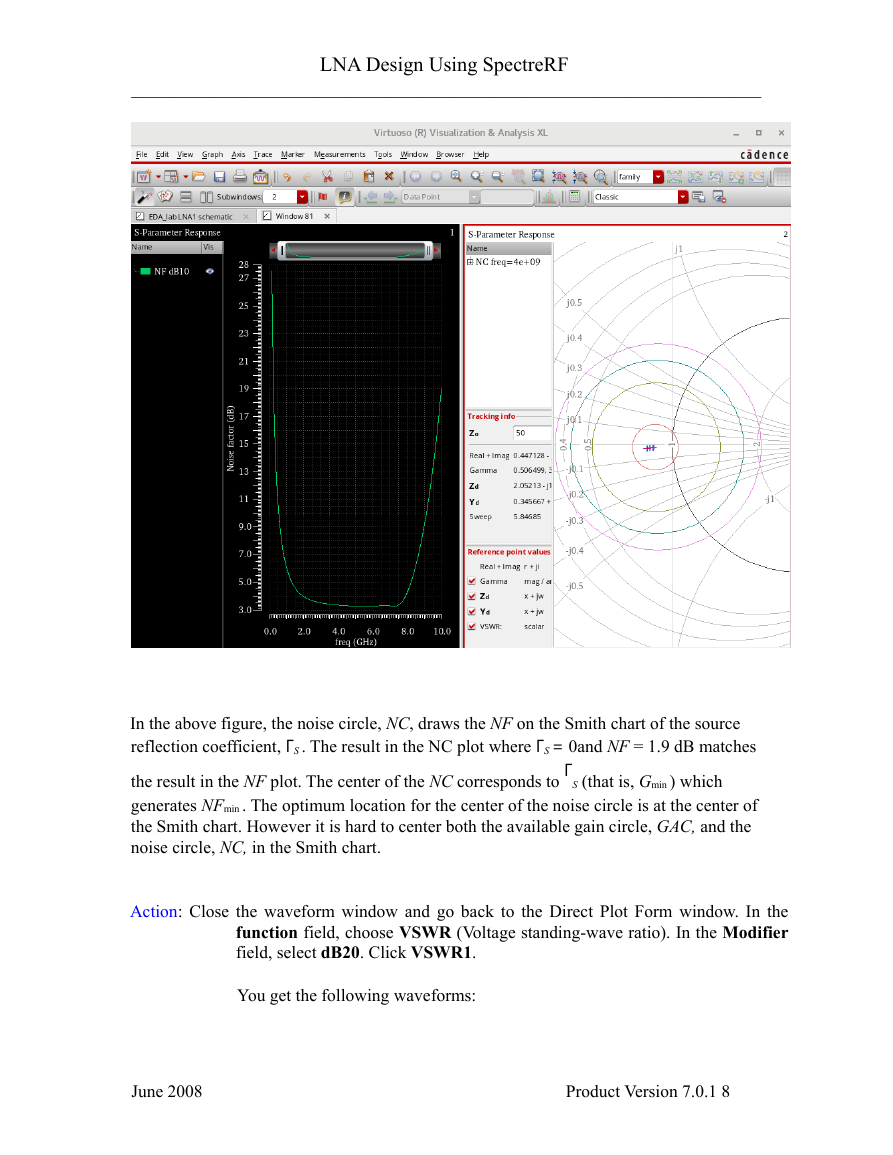Click the Paste clipboard icon
Image resolution: width=893 pixels, height=1155 pixels.
tap(369, 177)
